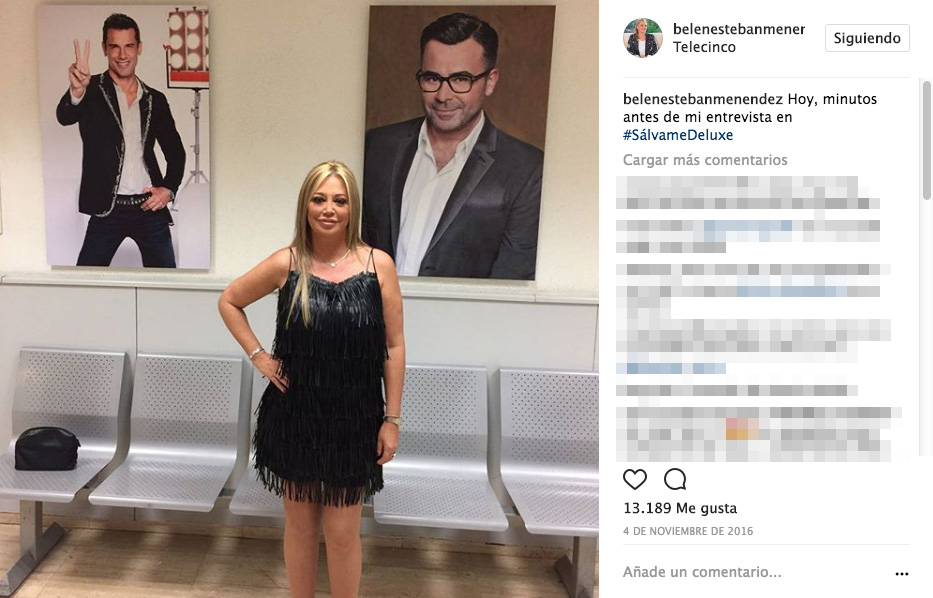933x598 pixels.
Task: Open belenestebanmenendez name in the caption
Action: click(703, 99)
